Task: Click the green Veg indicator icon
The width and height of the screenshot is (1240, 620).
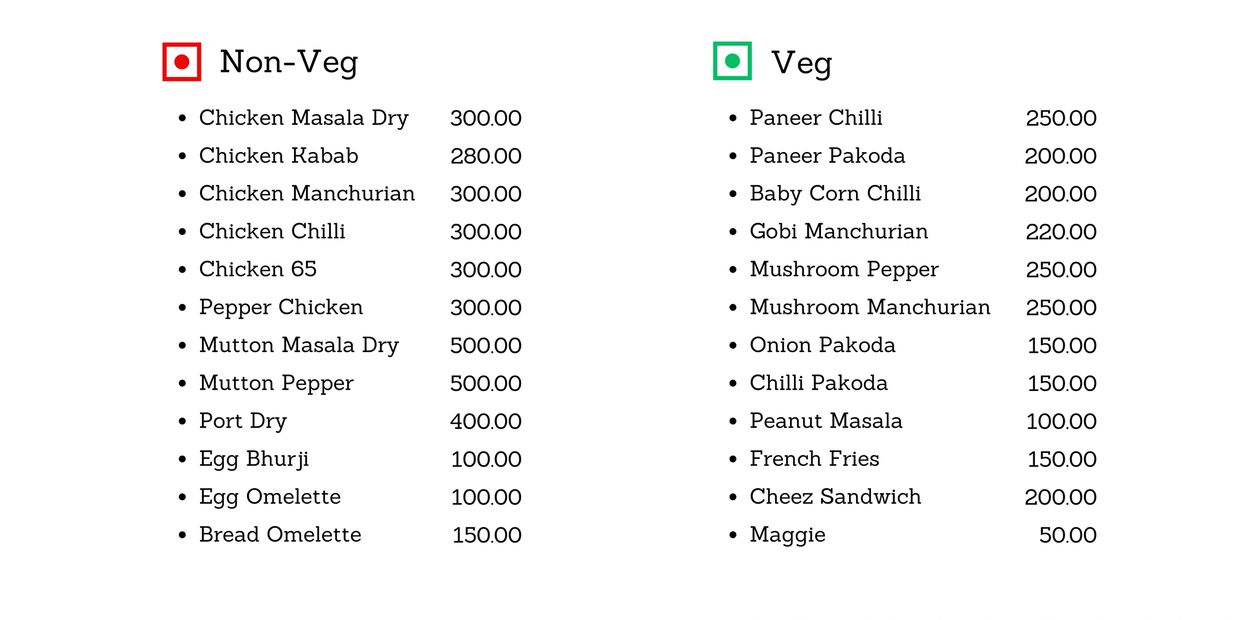Action: (732, 61)
